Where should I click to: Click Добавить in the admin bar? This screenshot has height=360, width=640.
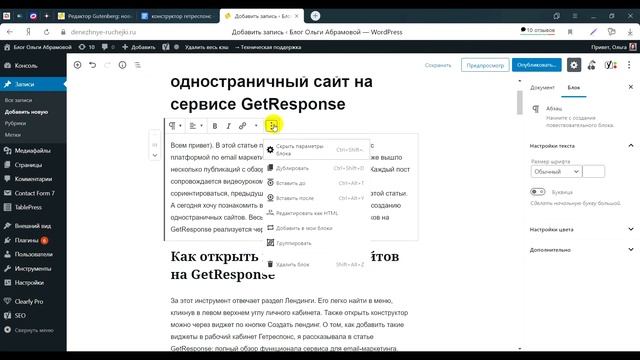(139, 47)
